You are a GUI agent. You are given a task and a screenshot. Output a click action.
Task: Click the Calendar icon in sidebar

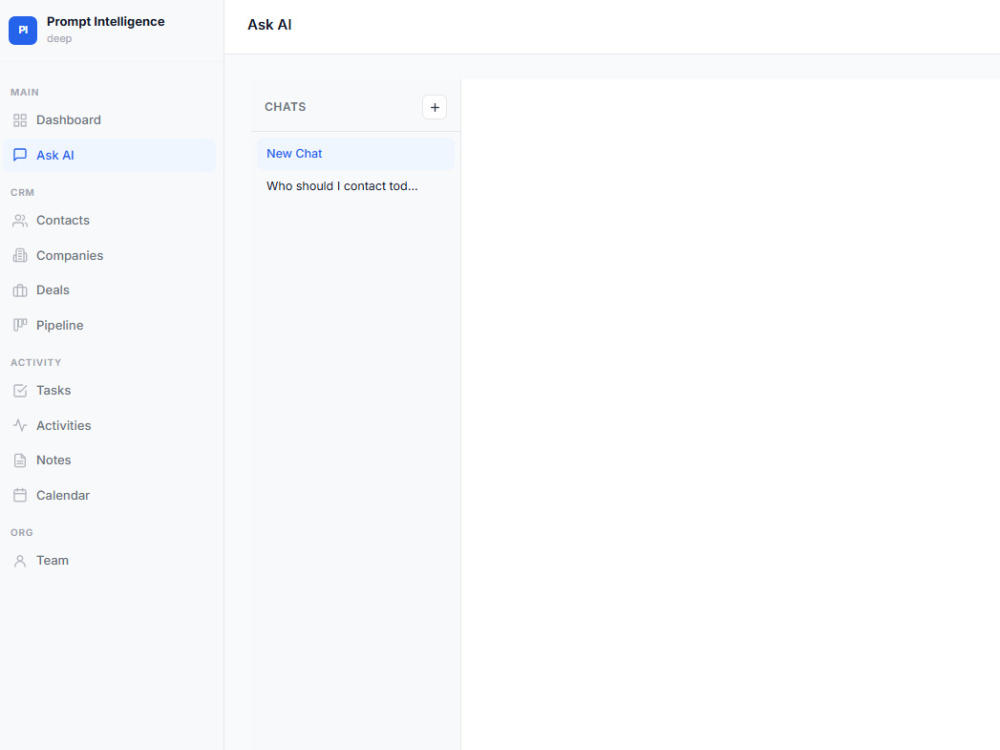pos(20,495)
